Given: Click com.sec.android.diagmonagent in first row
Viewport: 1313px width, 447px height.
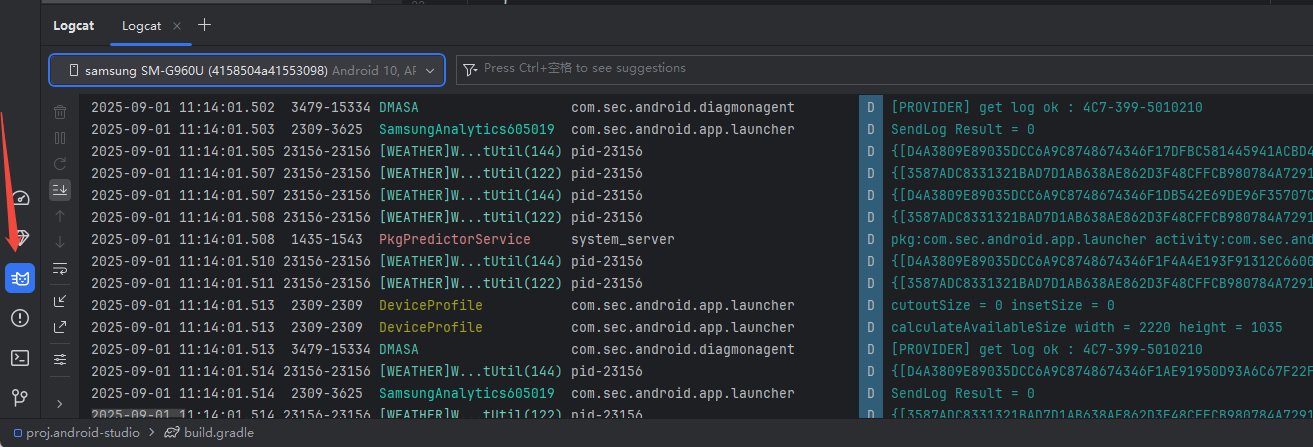Looking at the screenshot, I should [x=683, y=107].
